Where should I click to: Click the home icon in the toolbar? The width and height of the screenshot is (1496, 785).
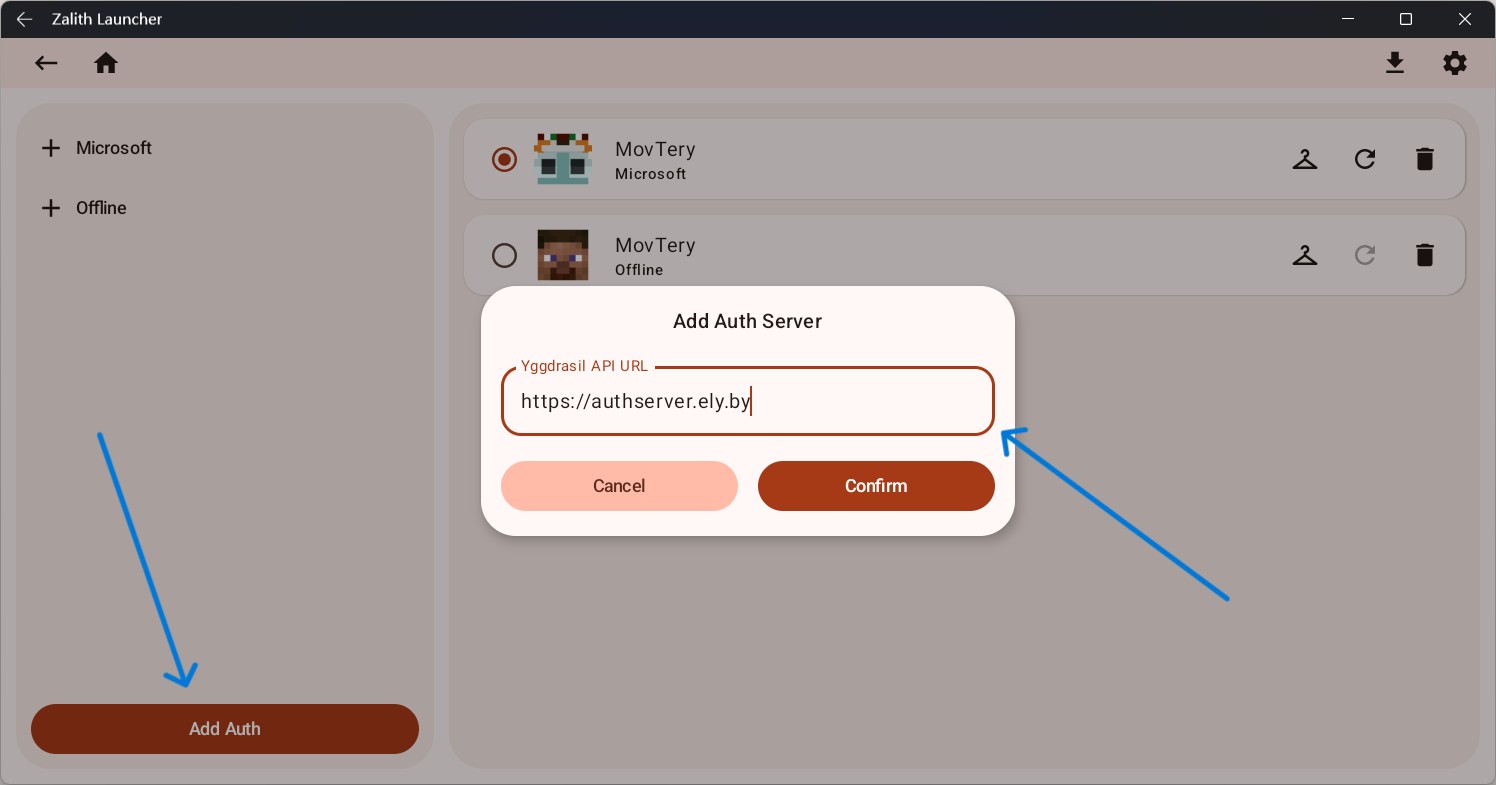point(106,62)
